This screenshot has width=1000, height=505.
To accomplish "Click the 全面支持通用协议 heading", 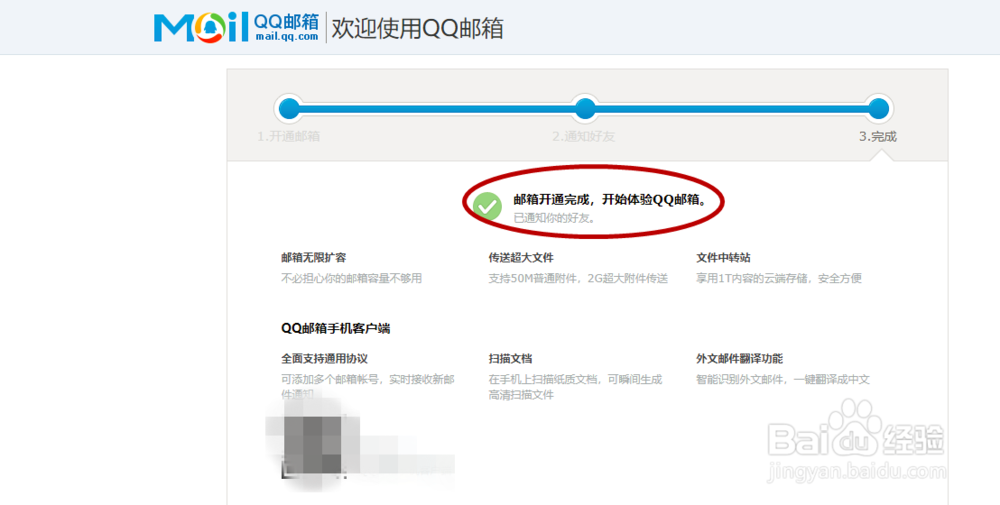I will (x=325, y=359).
